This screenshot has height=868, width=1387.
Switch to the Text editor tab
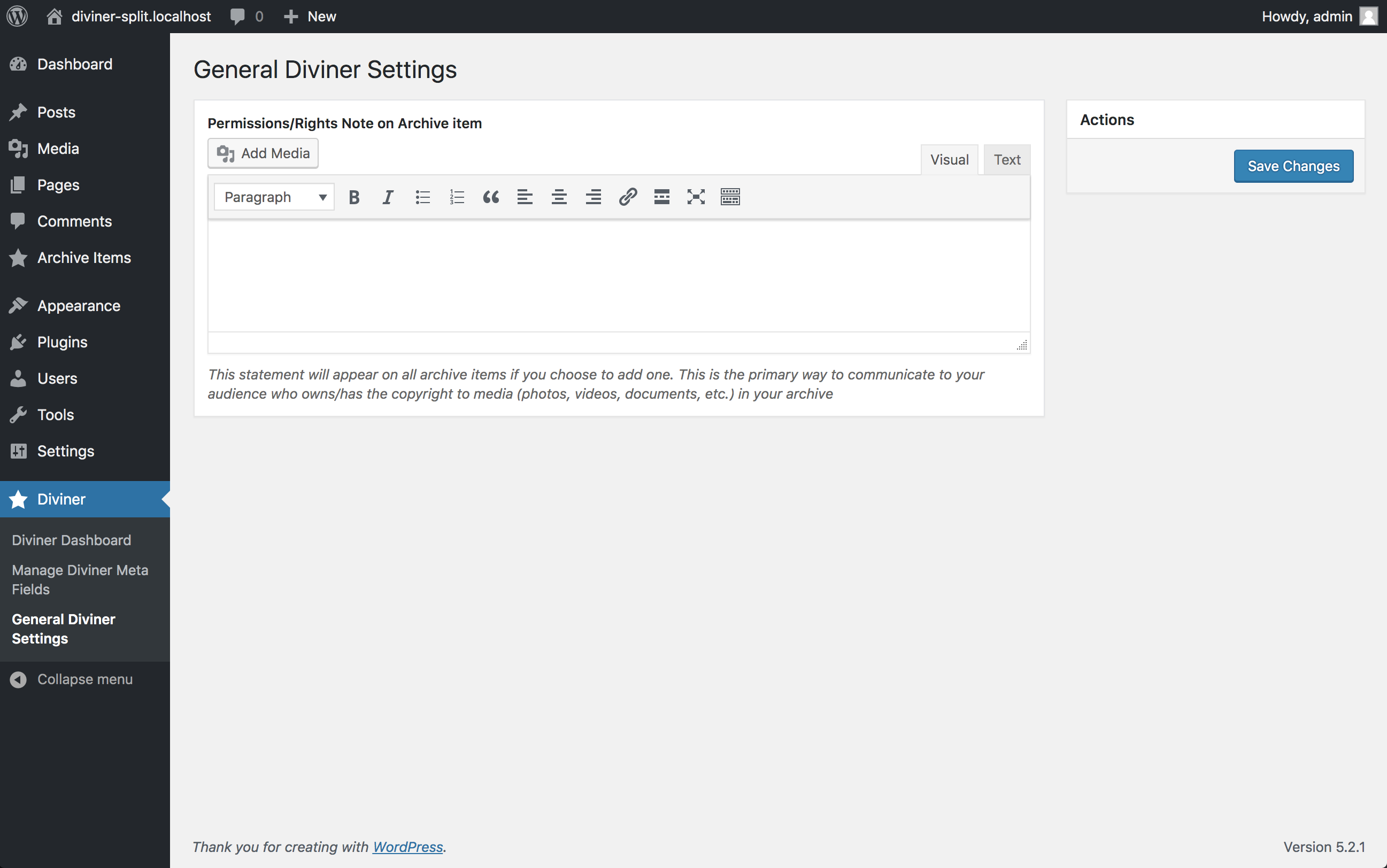click(x=1007, y=160)
